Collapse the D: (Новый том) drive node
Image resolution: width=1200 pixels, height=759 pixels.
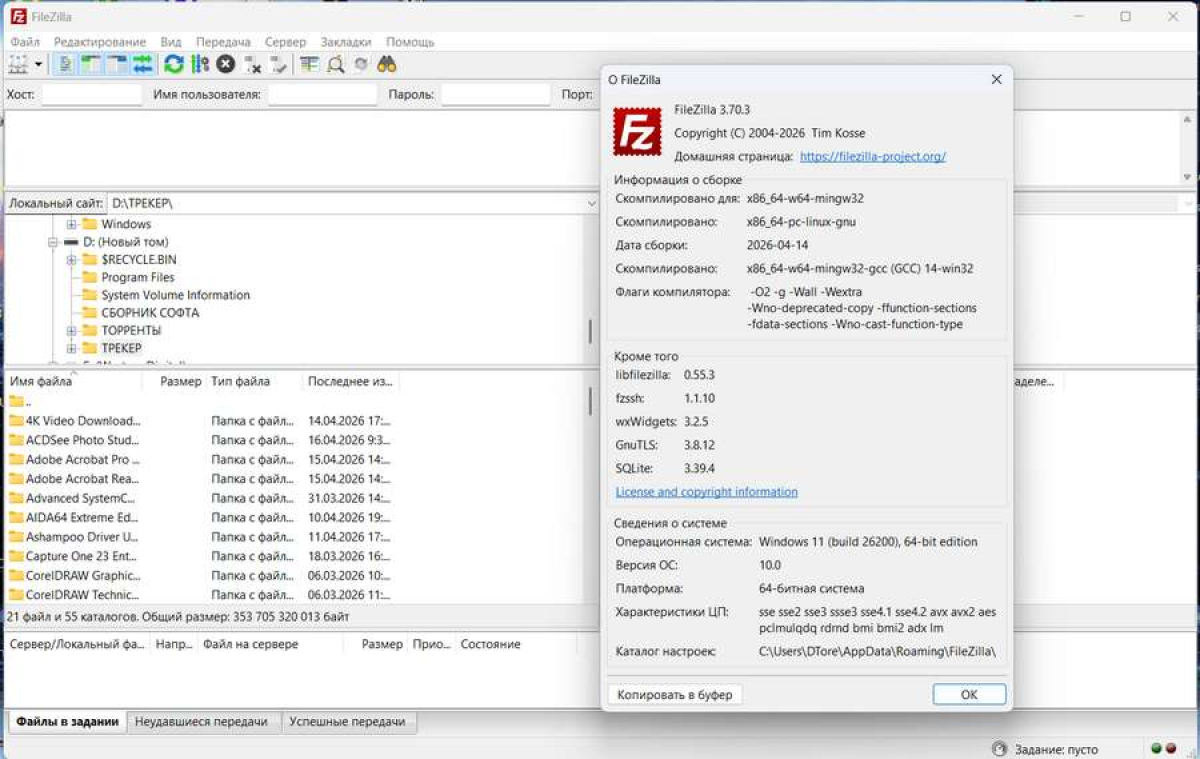(x=54, y=242)
